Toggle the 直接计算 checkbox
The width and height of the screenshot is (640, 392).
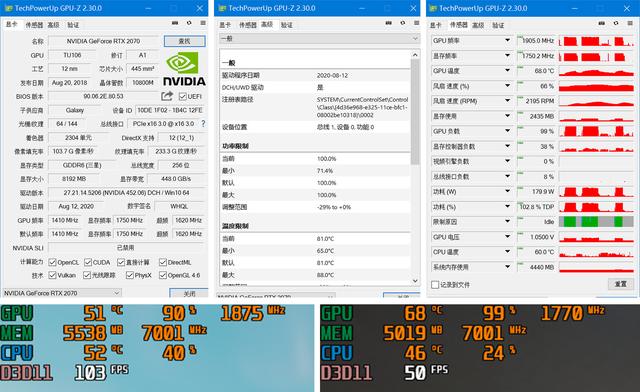(x=121, y=262)
